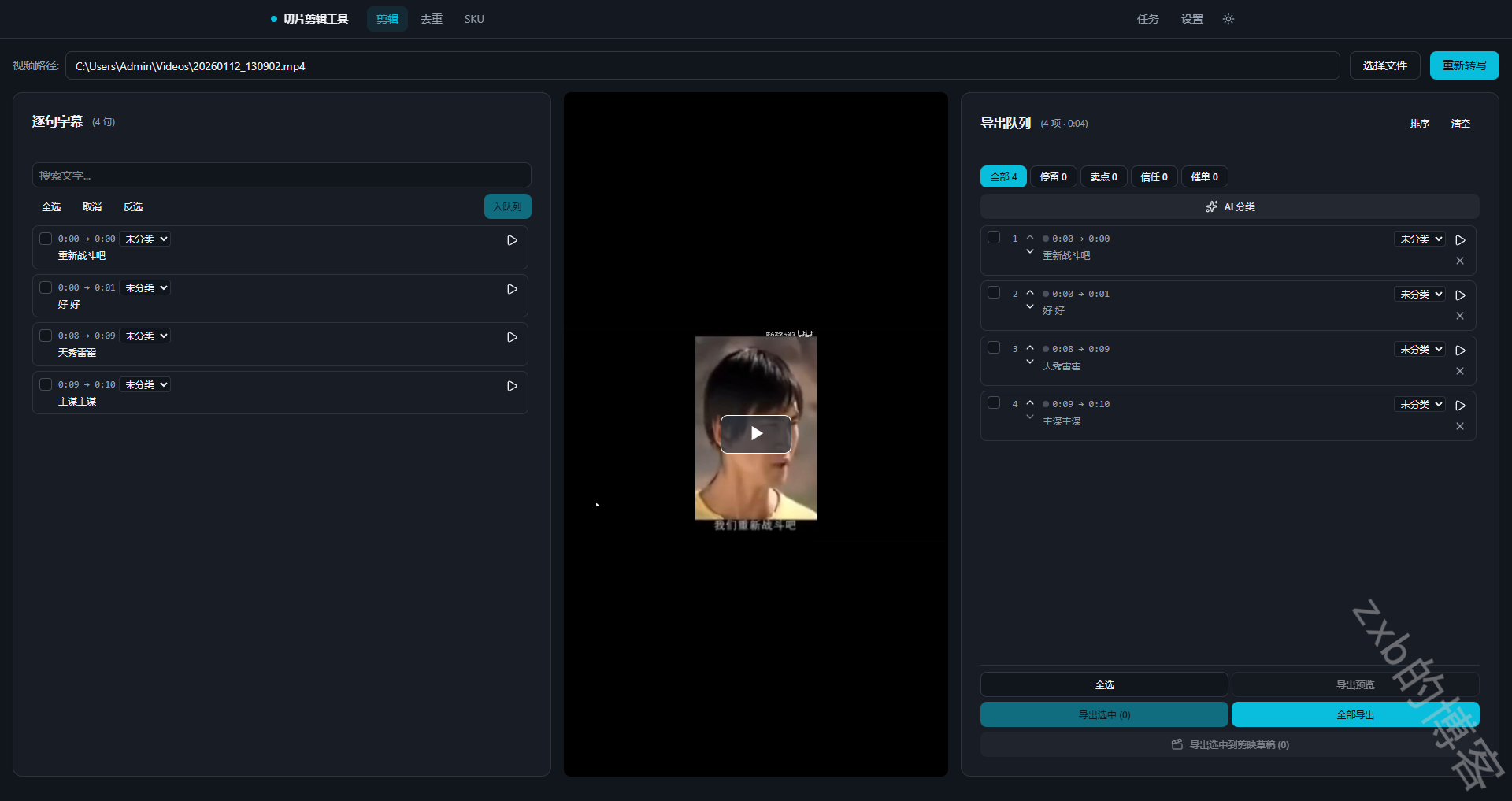Click 全部导出 to export all
The image size is (1512, 801).
pyautogui.click(x=1355, y=714)
